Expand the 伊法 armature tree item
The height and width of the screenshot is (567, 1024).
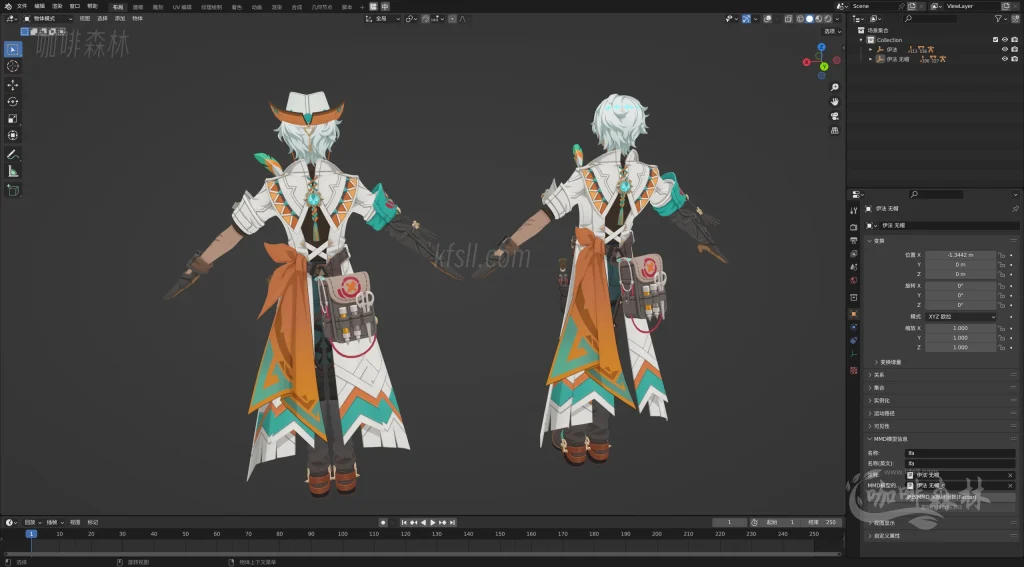(871, 50)
